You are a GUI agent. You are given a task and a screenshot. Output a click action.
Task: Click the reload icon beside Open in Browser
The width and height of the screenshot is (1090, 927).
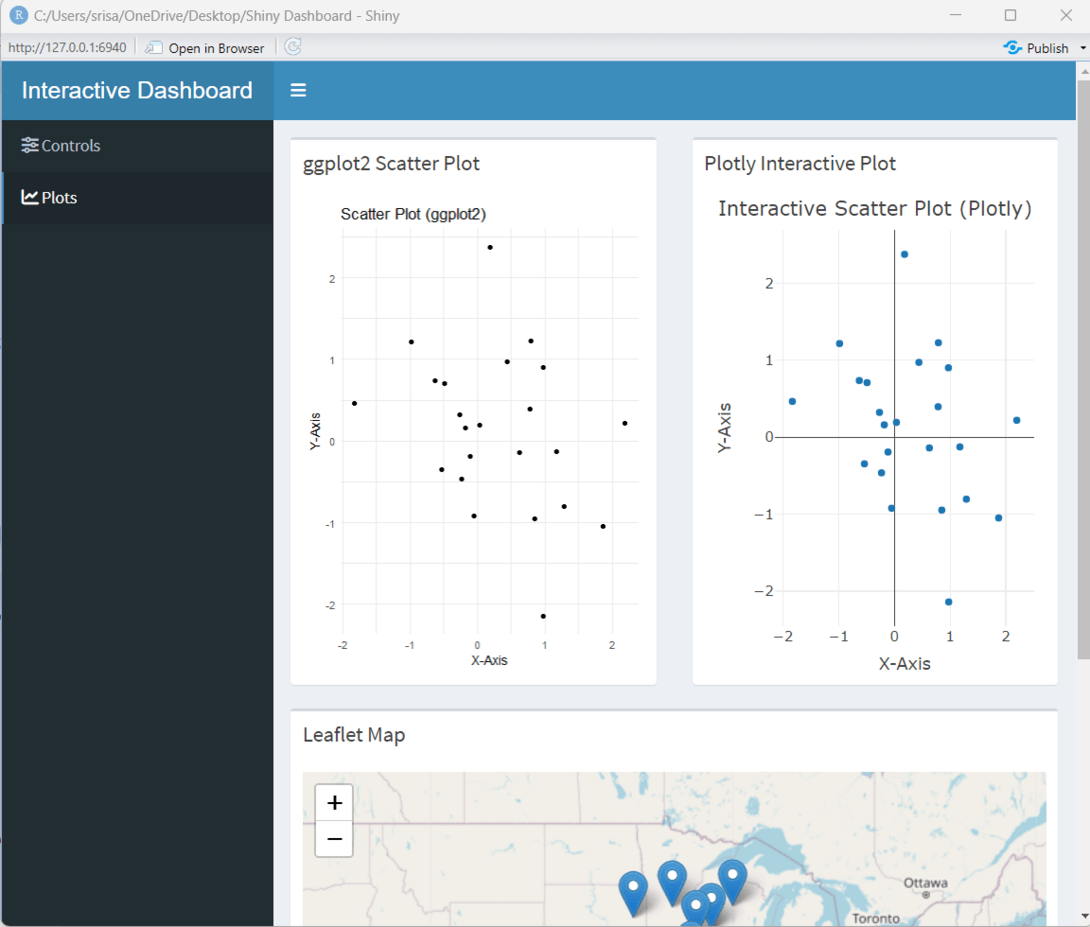pos(292,47)
